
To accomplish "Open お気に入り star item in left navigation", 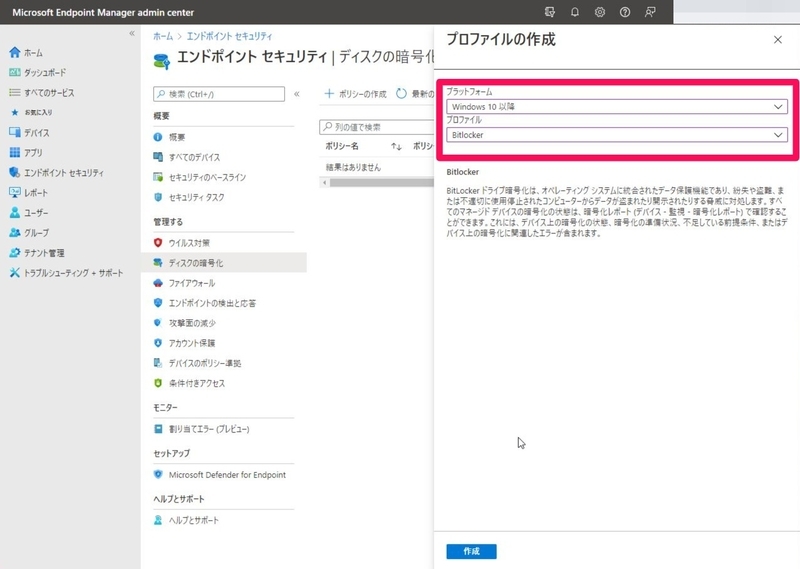I will click(32, 112).
